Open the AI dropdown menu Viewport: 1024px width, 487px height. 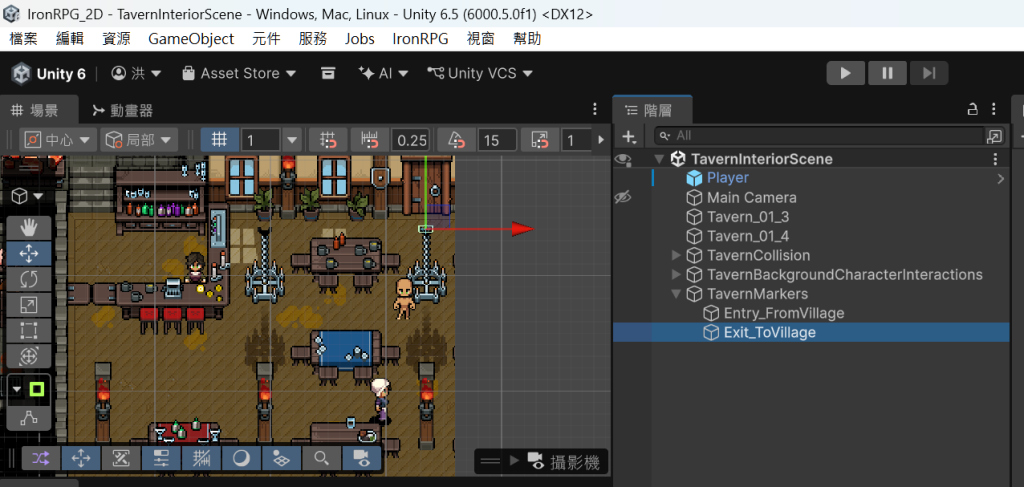pos(383,73)
